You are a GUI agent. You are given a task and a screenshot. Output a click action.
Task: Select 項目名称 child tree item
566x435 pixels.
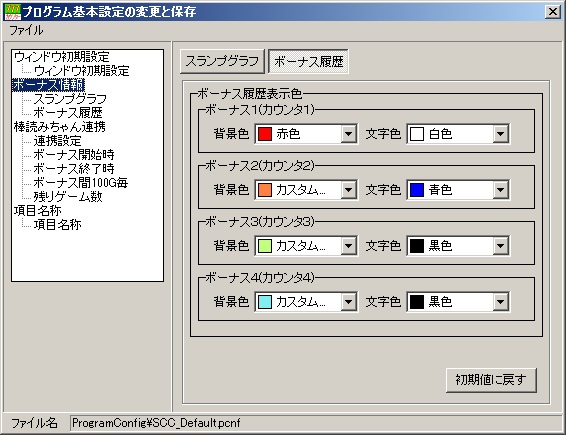(x=58, y=225)
